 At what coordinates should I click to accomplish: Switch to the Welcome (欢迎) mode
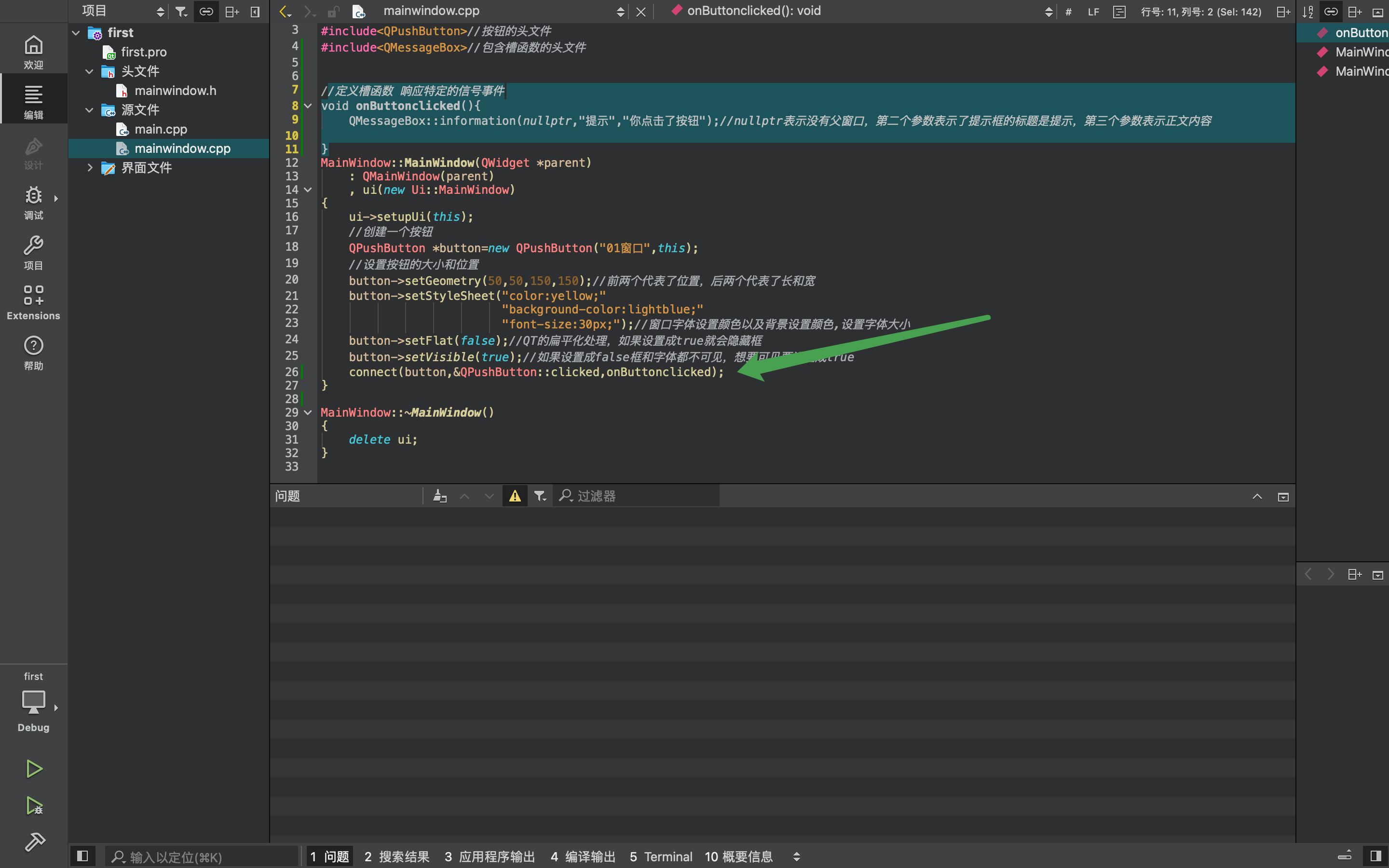[x=33, y=52]
